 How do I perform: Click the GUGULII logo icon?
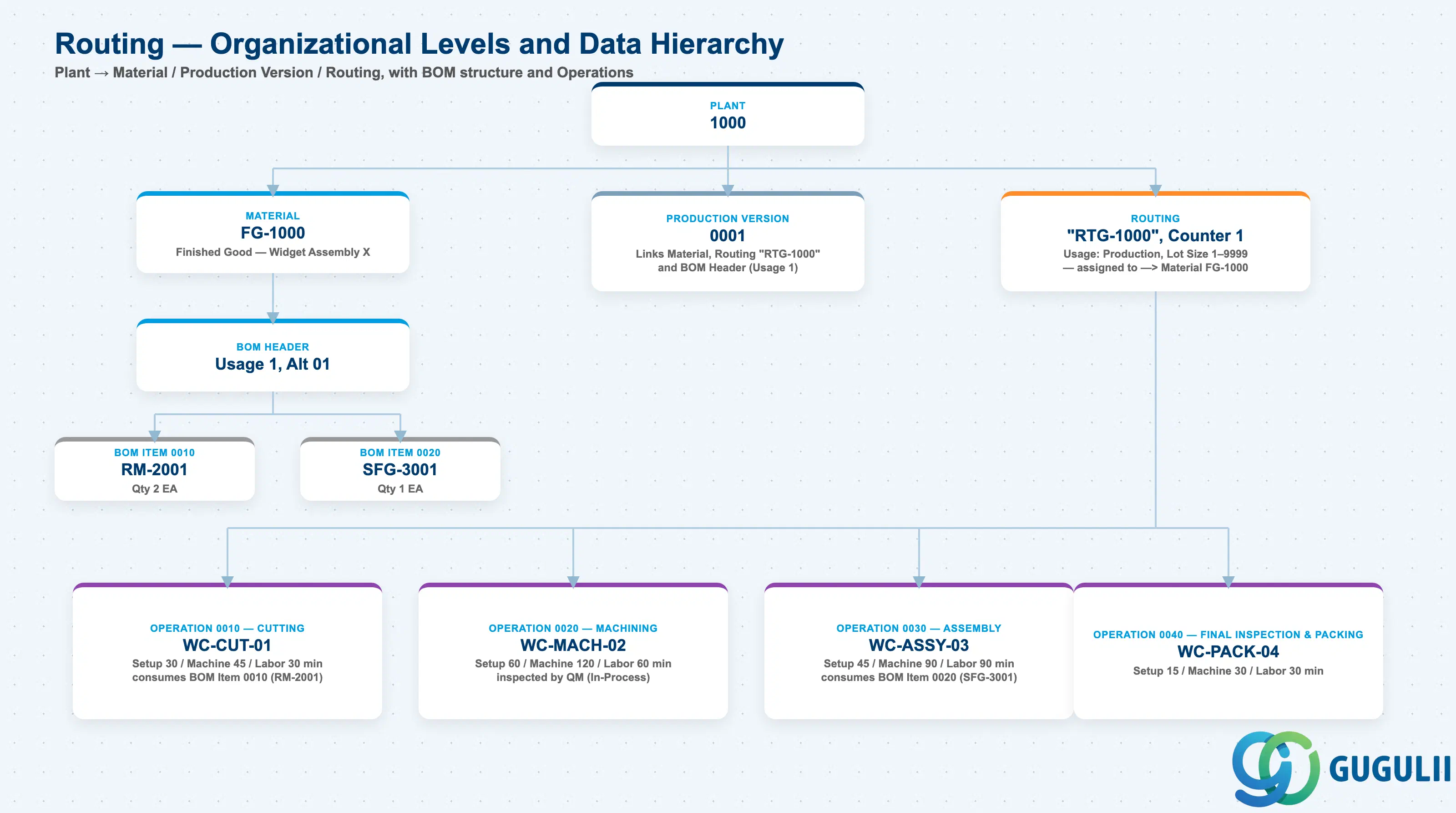coord(1276,768)
